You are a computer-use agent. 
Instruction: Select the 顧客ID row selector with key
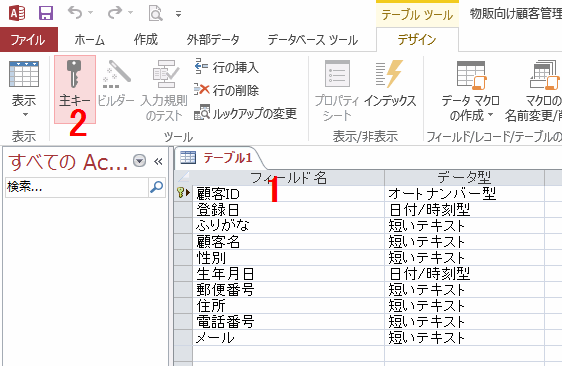click(x=183, y=194)
